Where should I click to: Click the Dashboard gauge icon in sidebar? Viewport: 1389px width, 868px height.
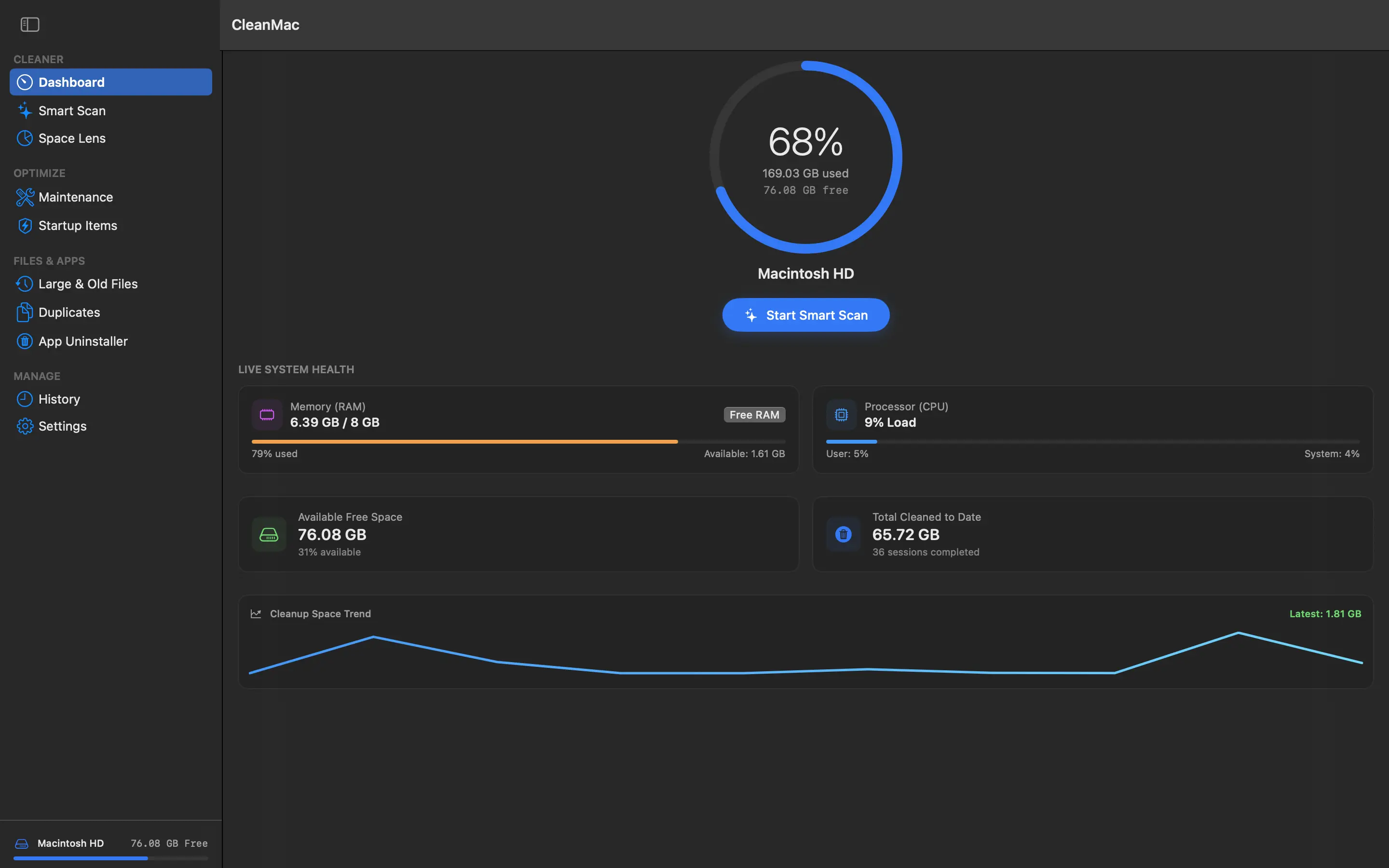point(25,82)
